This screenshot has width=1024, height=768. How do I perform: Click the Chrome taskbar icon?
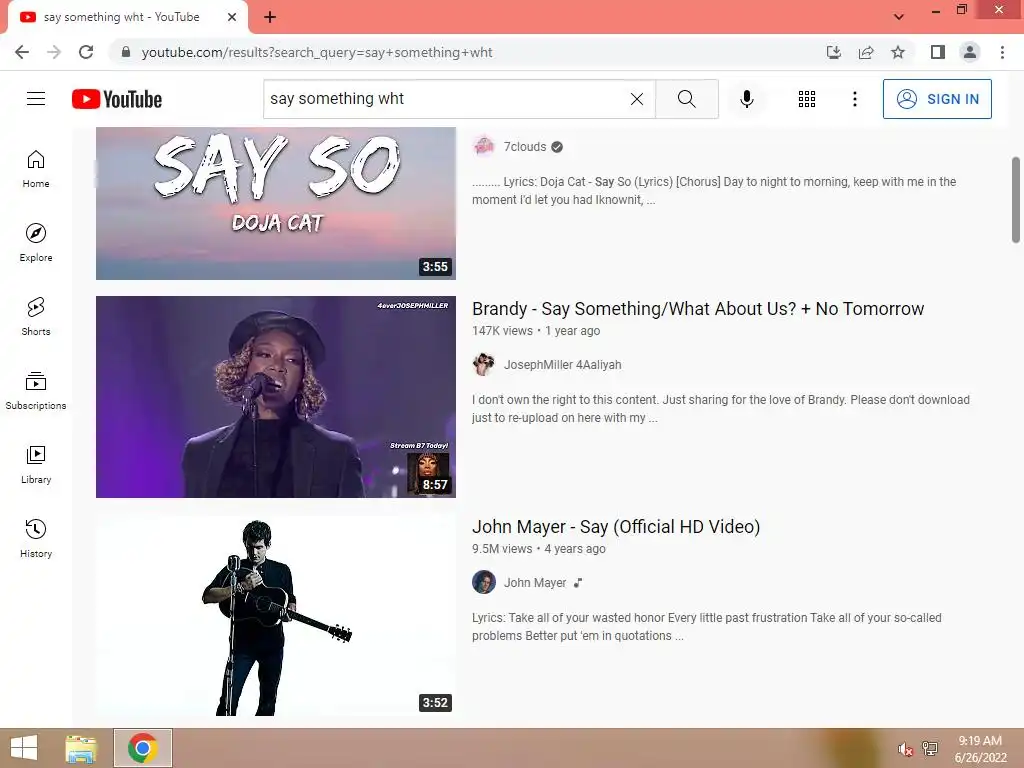point(143,748)
